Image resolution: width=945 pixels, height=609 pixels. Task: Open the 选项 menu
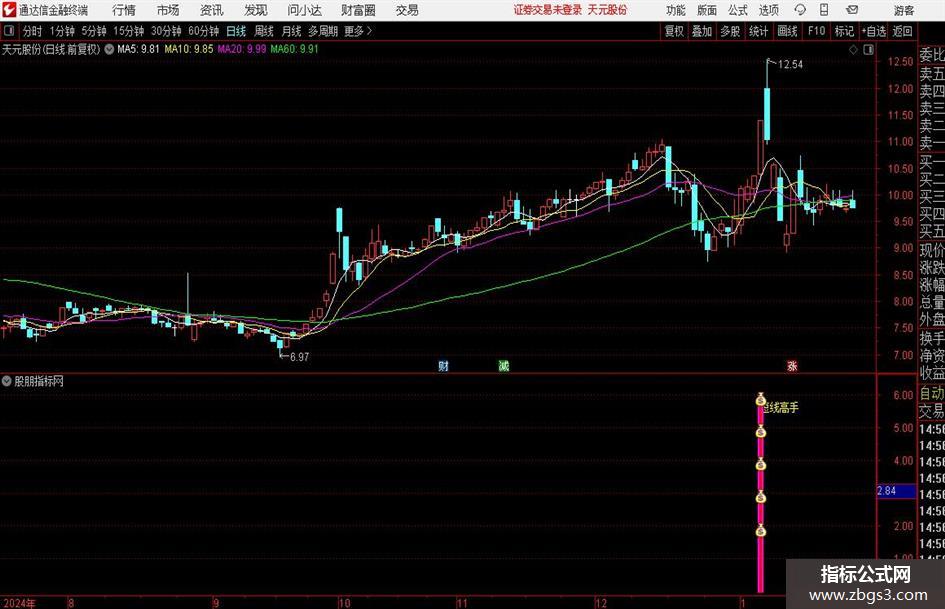[768, 10]
